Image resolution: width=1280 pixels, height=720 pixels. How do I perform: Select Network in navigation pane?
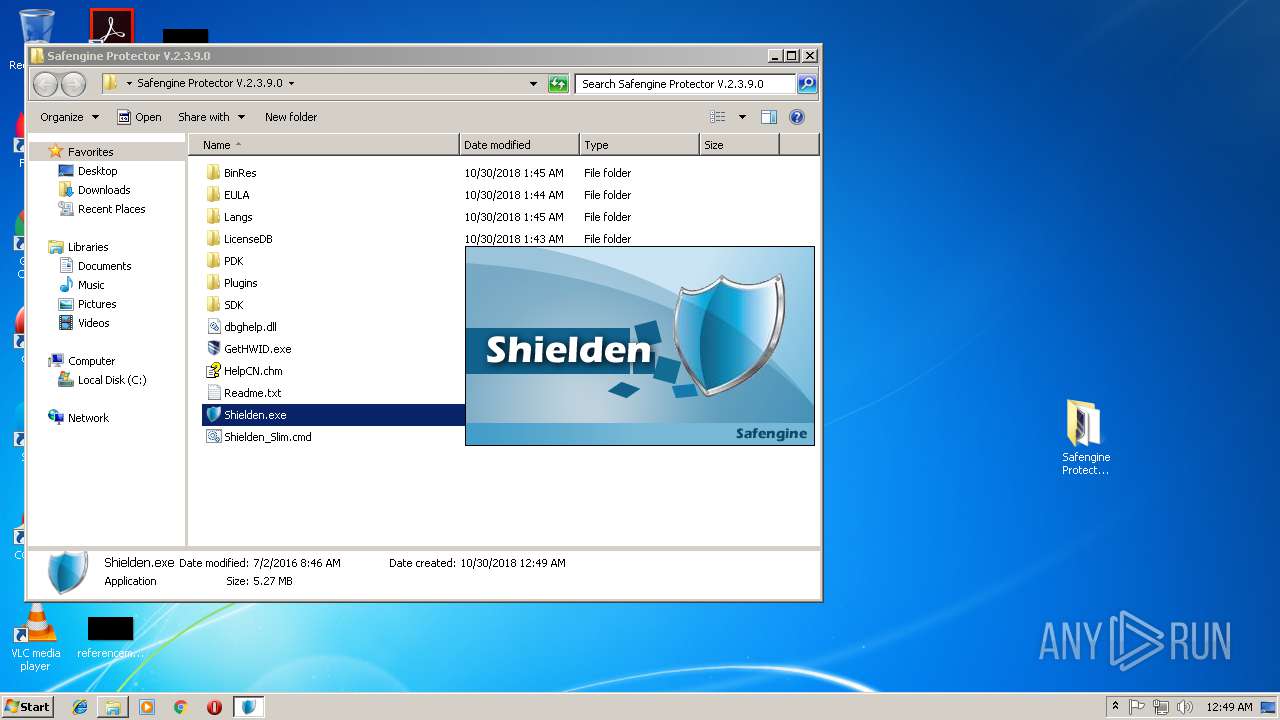[88, 418]
